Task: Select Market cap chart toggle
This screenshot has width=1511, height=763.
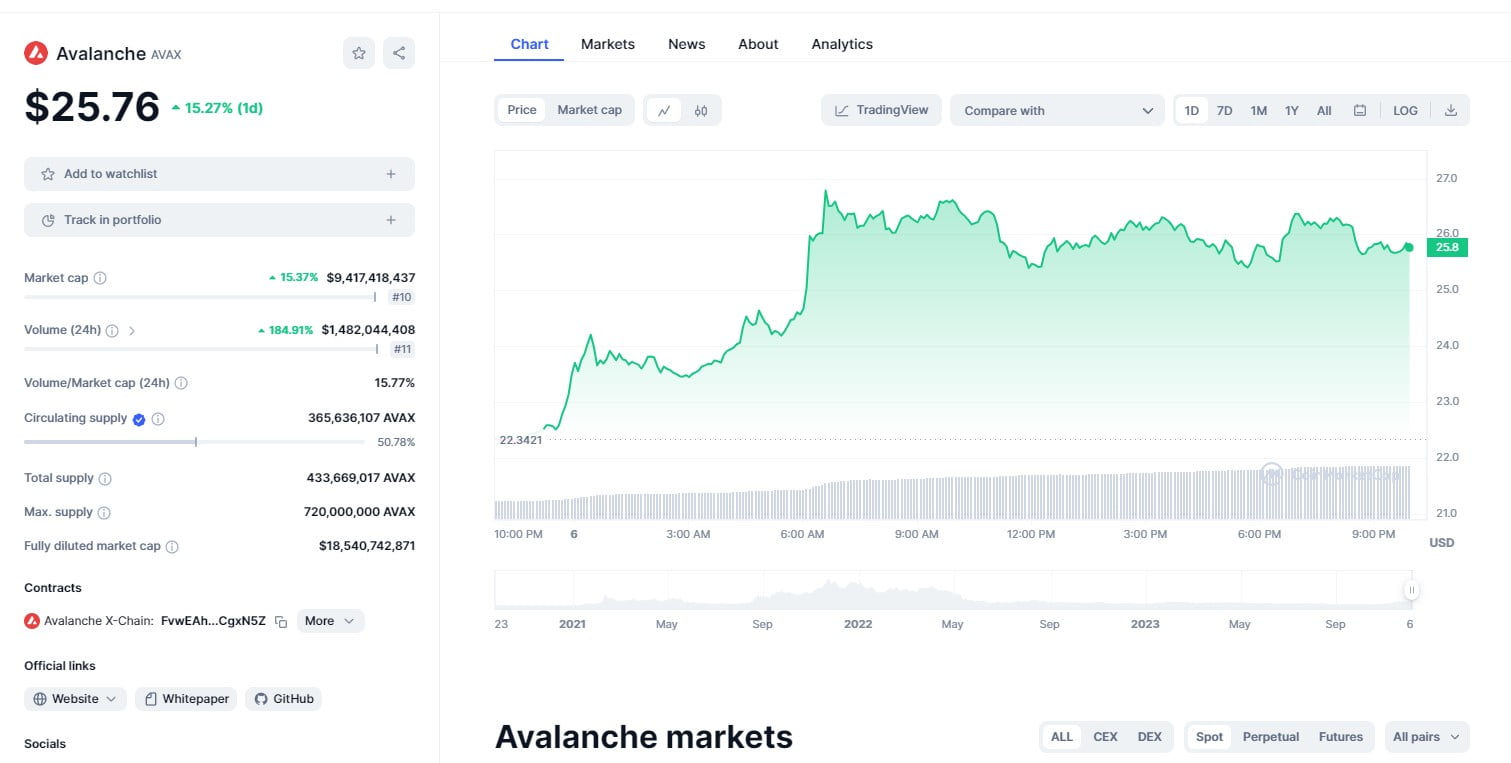Action: tap(589, 110)
